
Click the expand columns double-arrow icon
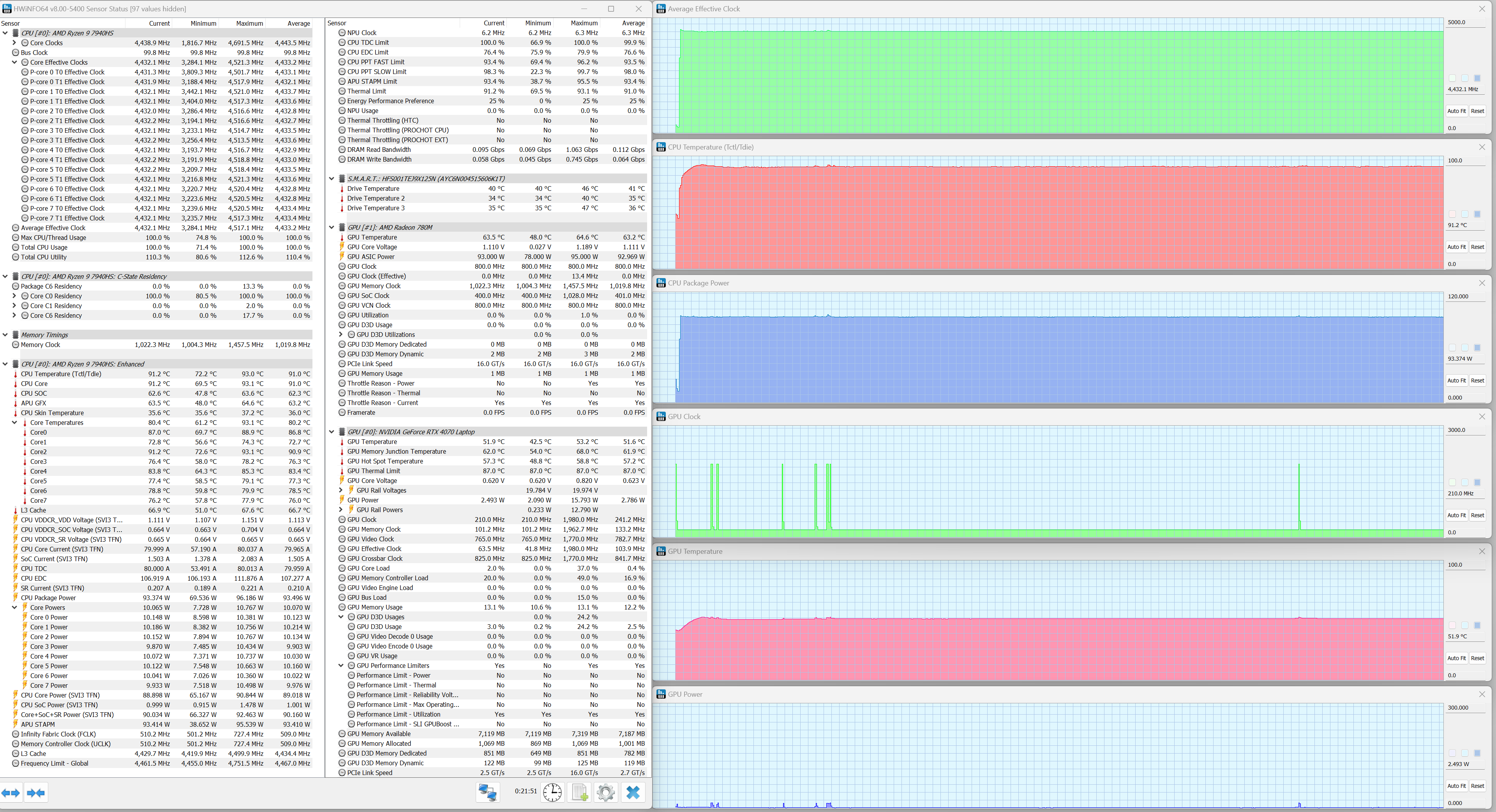11,793
